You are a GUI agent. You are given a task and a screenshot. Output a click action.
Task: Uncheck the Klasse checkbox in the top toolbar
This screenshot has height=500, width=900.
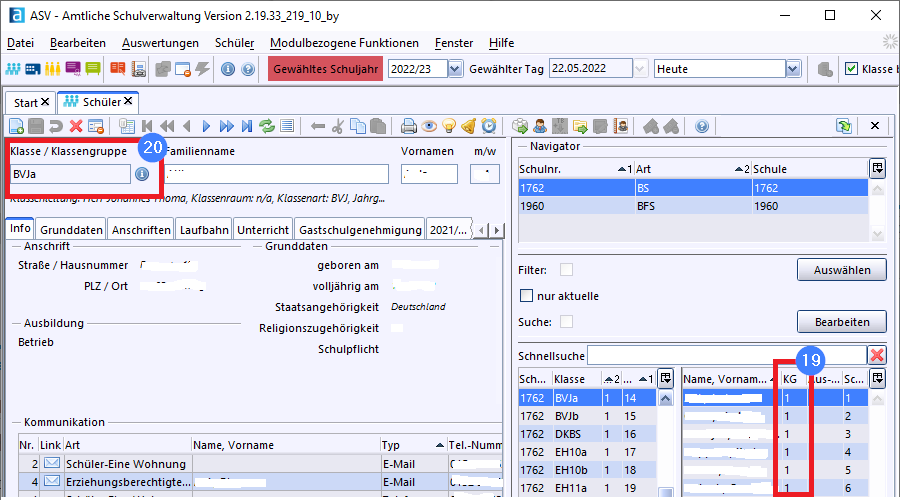point(852,69)
